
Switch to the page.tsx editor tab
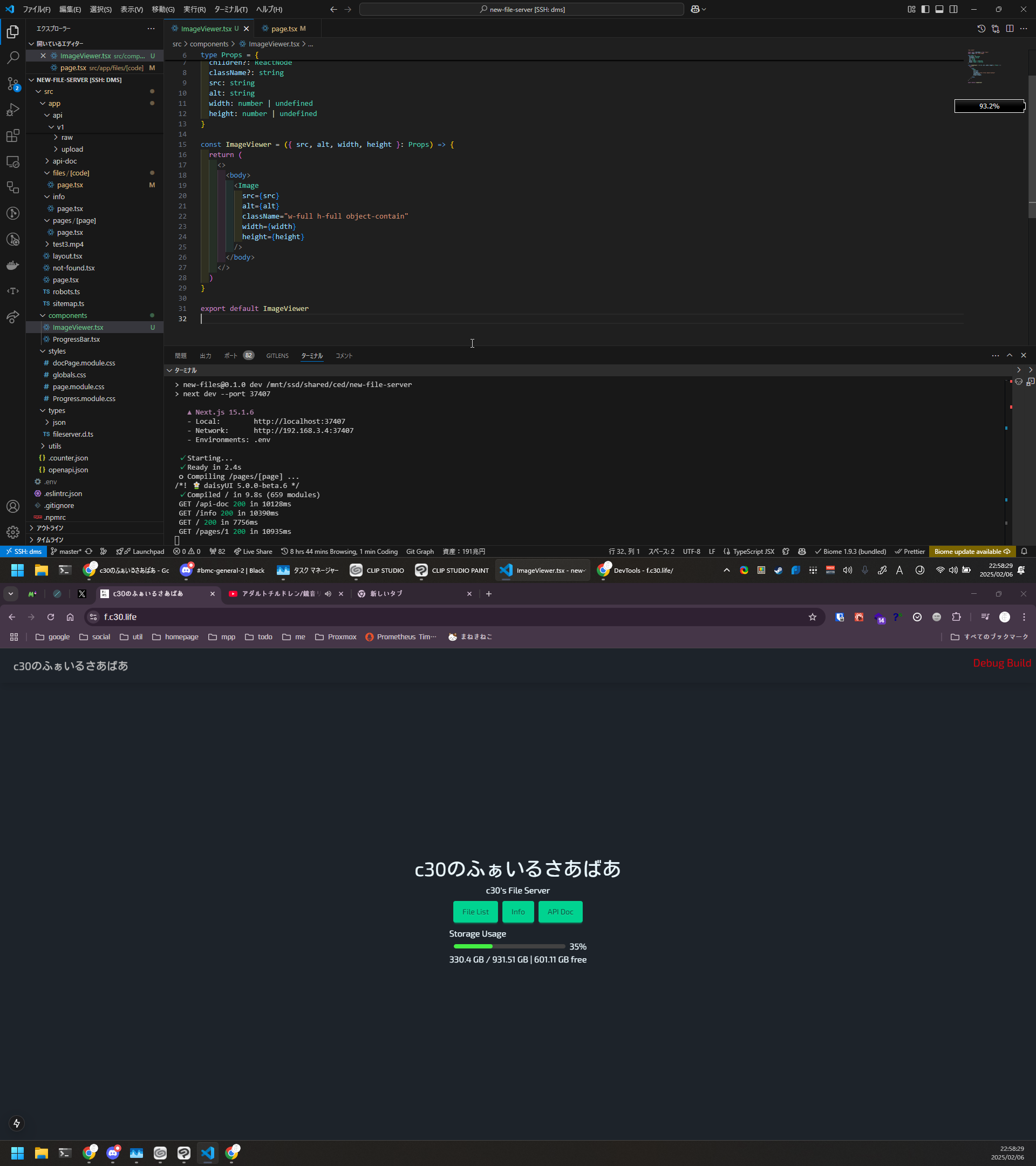point(284,29)
